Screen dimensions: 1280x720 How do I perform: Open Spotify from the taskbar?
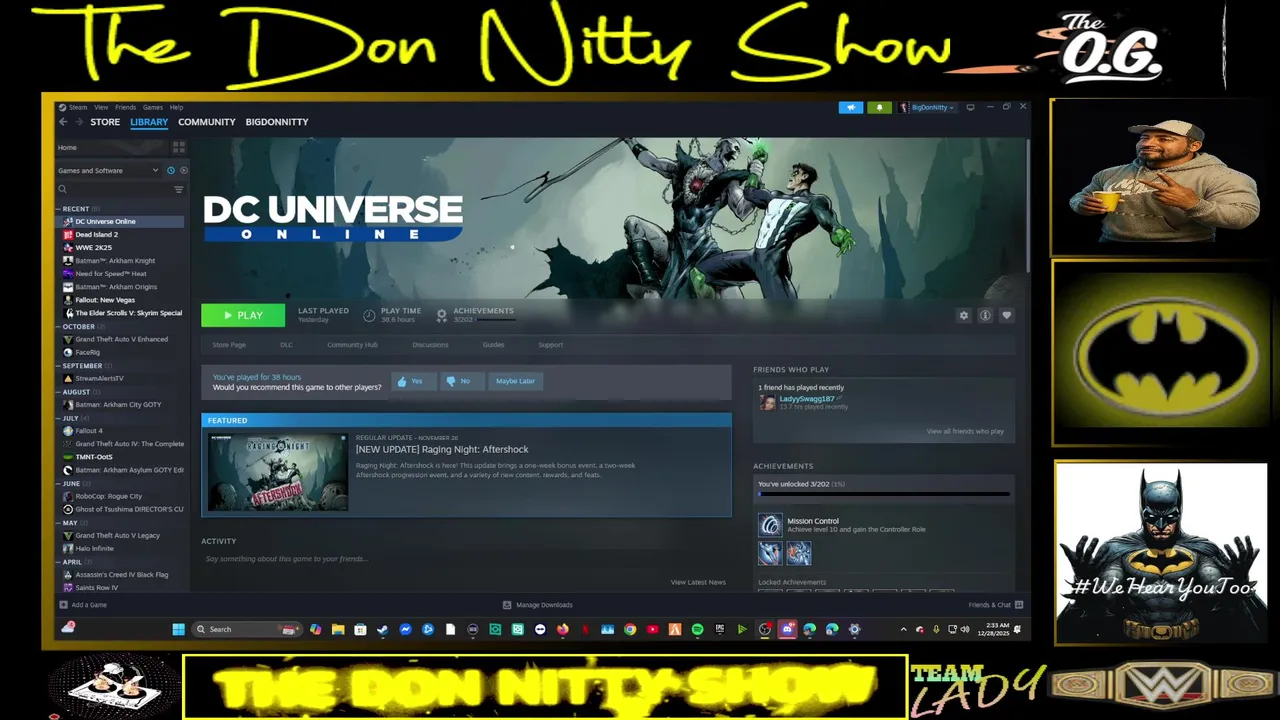pos(697,629)
